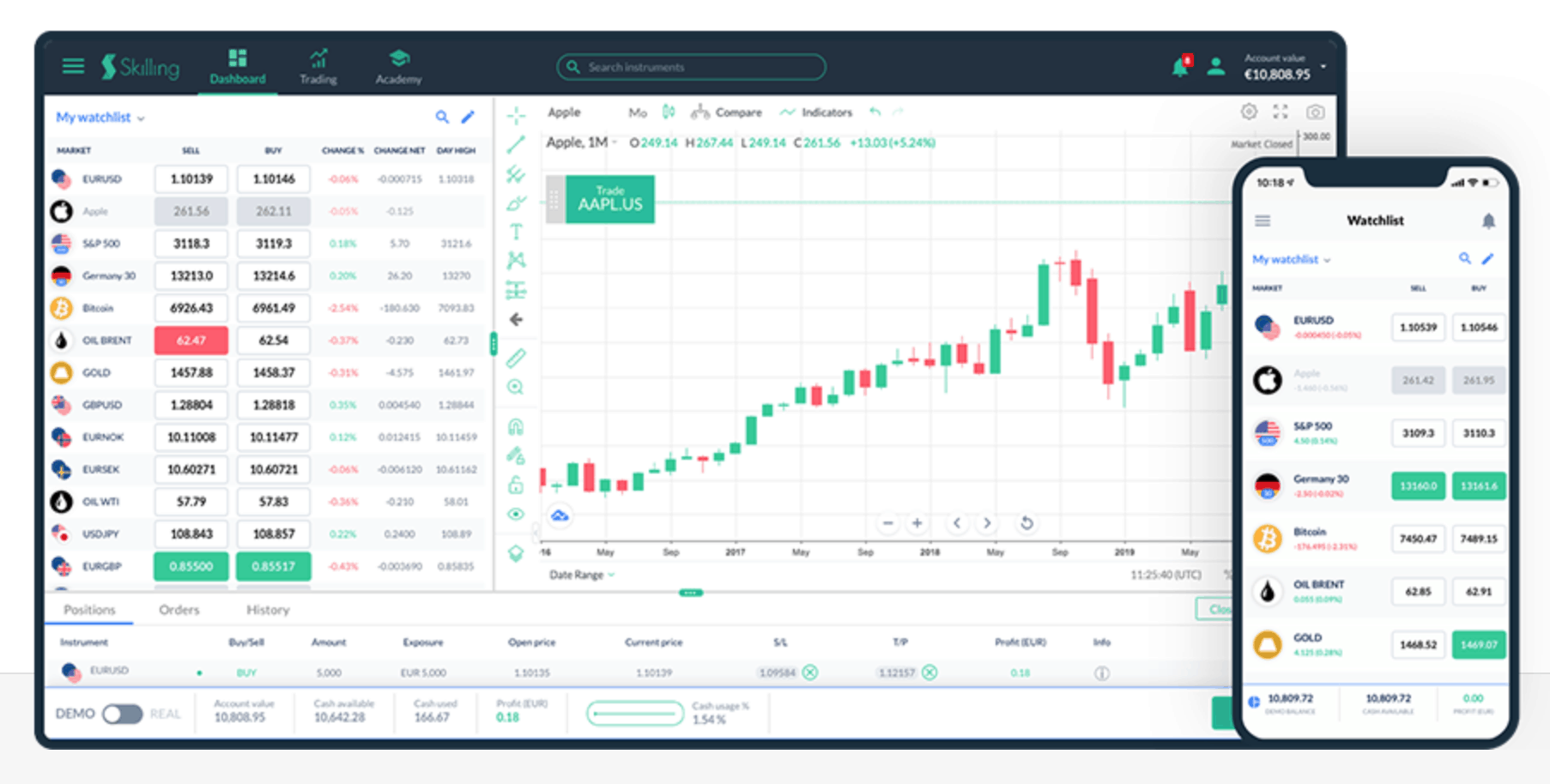1550x784 pixels.
Task: Click OIL BRENT sell price 62.47
Action: coord(191,341)
